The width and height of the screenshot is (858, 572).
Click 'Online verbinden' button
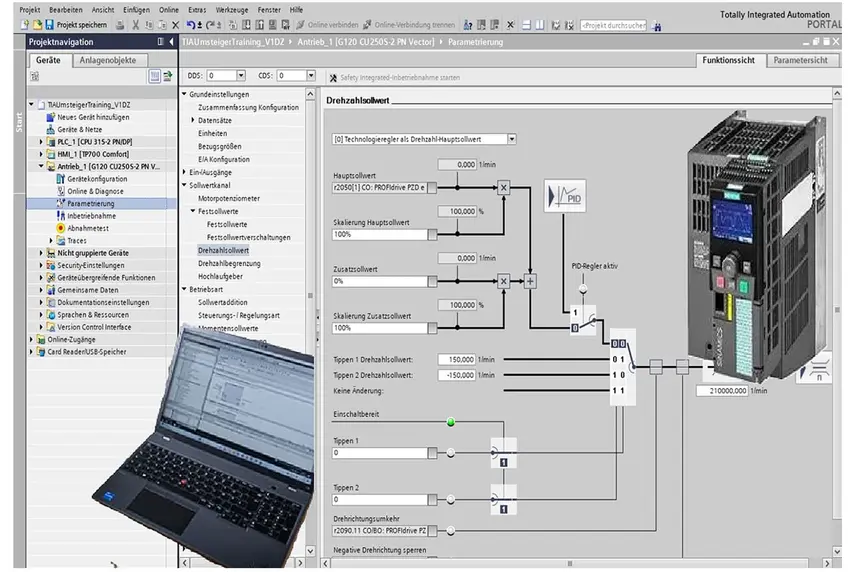tap(327, 24)
